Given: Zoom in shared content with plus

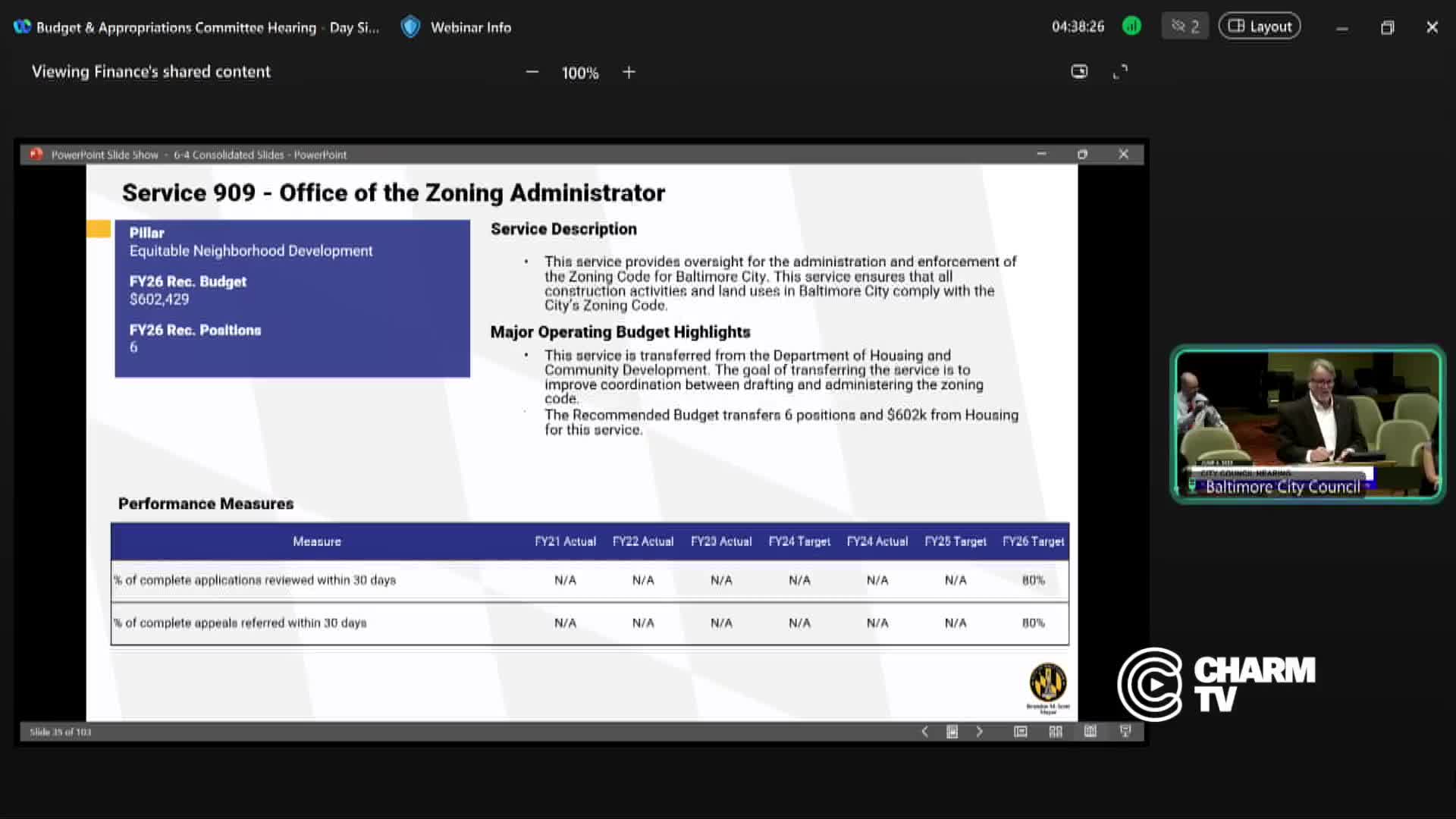Looking at the screenshot, I should [x=629, y=72].
